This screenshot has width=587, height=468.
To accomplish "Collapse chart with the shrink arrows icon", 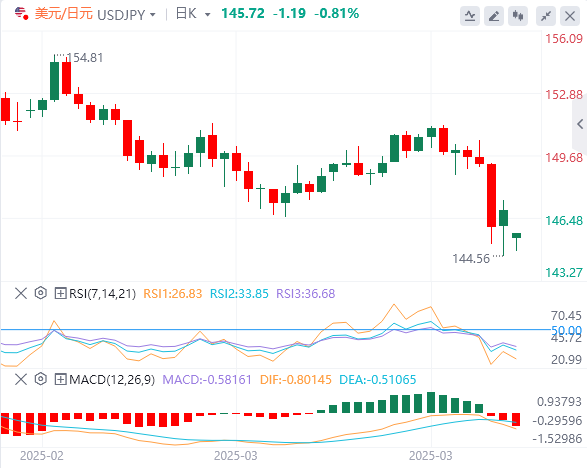I will tap(546, 16).
